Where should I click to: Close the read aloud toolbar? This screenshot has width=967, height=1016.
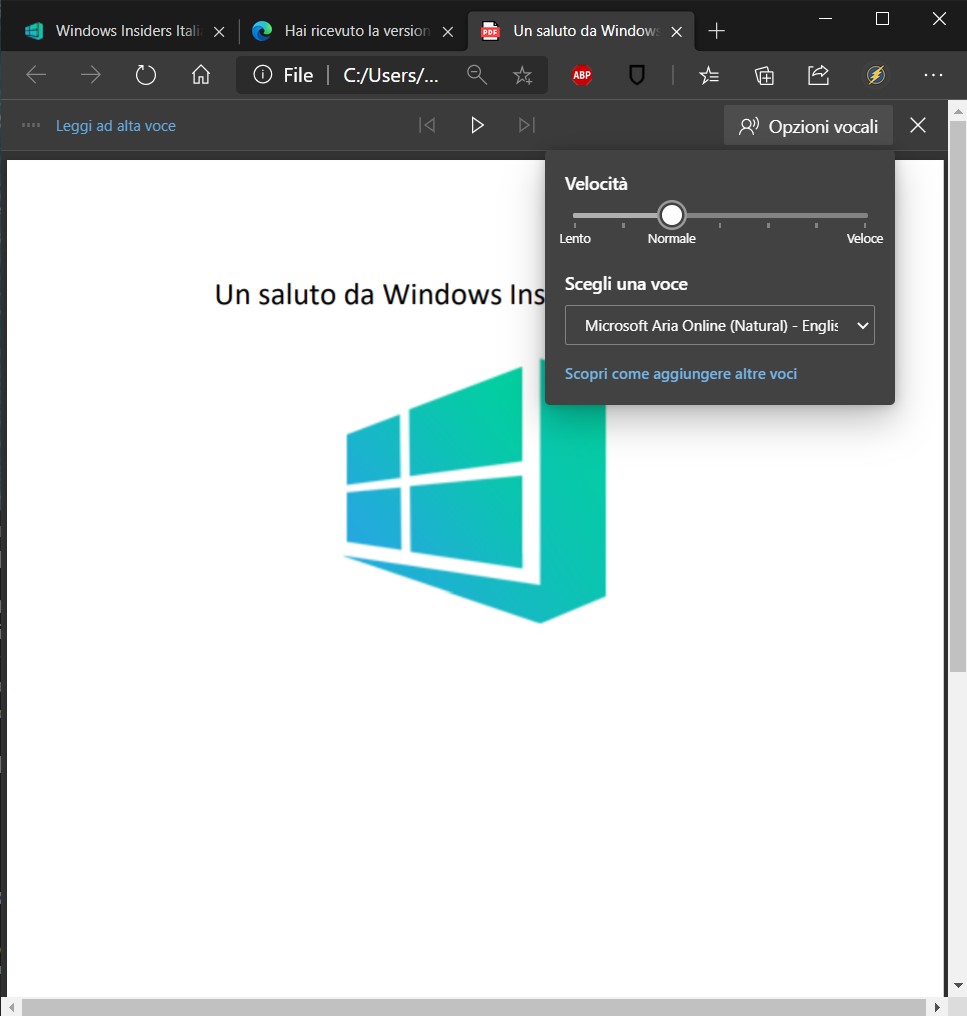click(x=918, y=125)
